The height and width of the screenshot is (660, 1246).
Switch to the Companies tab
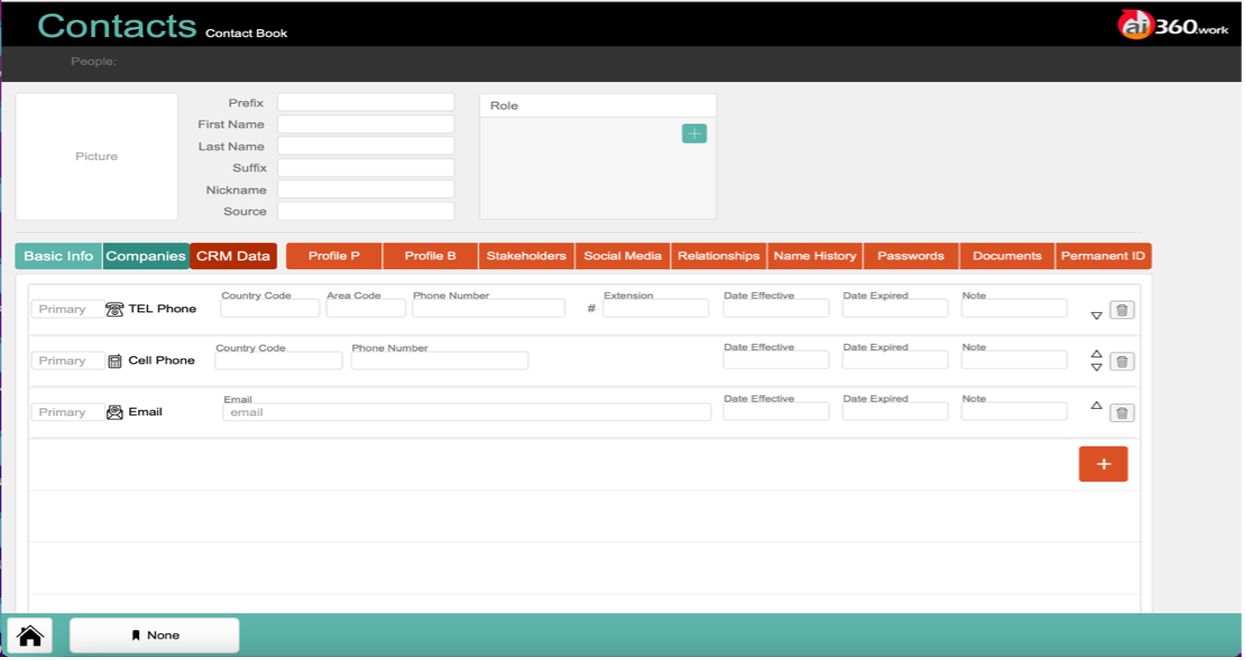(x=146, y=256)
